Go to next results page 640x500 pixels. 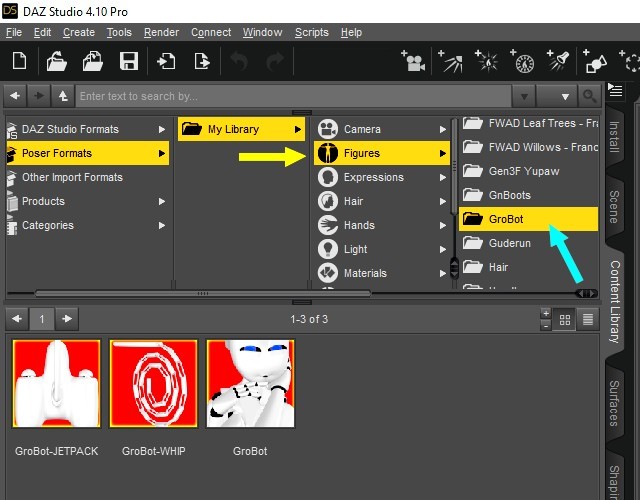[67, 319]
